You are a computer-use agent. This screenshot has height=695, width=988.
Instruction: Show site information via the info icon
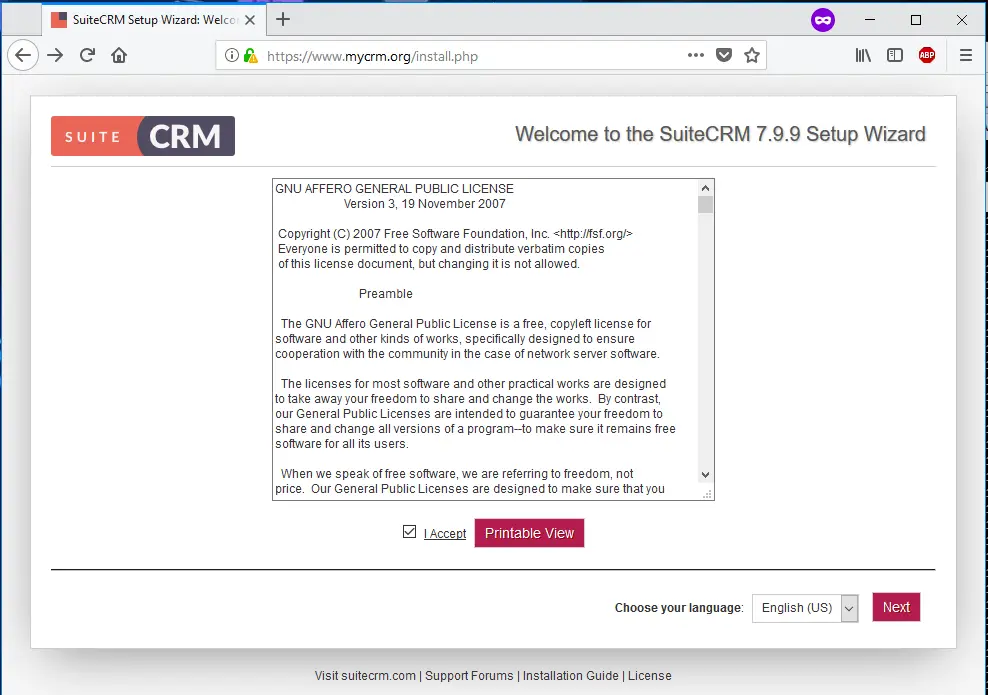232,55
